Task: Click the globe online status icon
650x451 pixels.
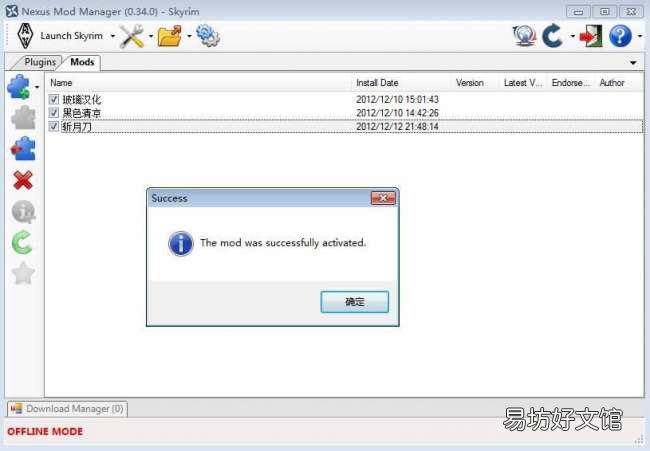Action: (x=525, y=36)
